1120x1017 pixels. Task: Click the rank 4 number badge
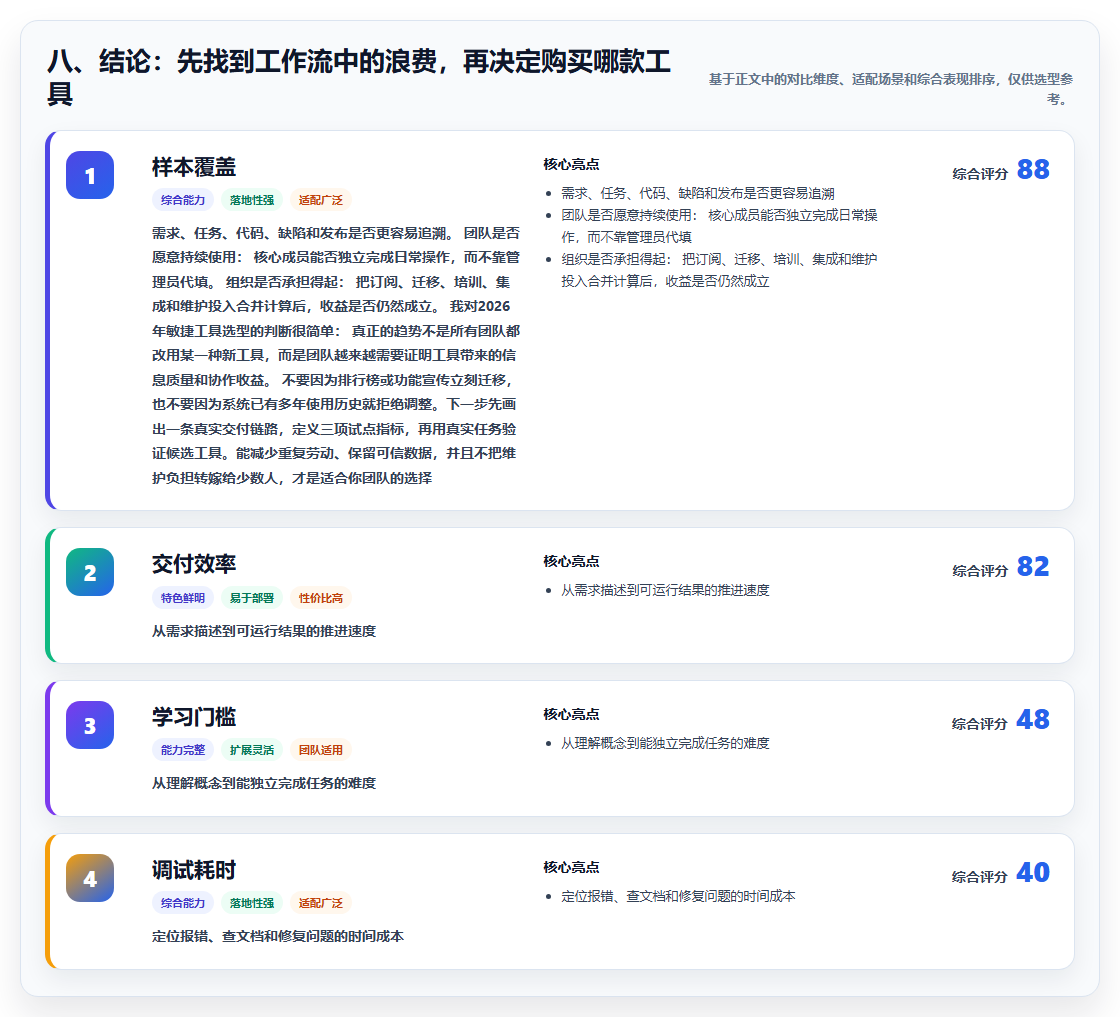pyautogui.click(x=90, y=878)
